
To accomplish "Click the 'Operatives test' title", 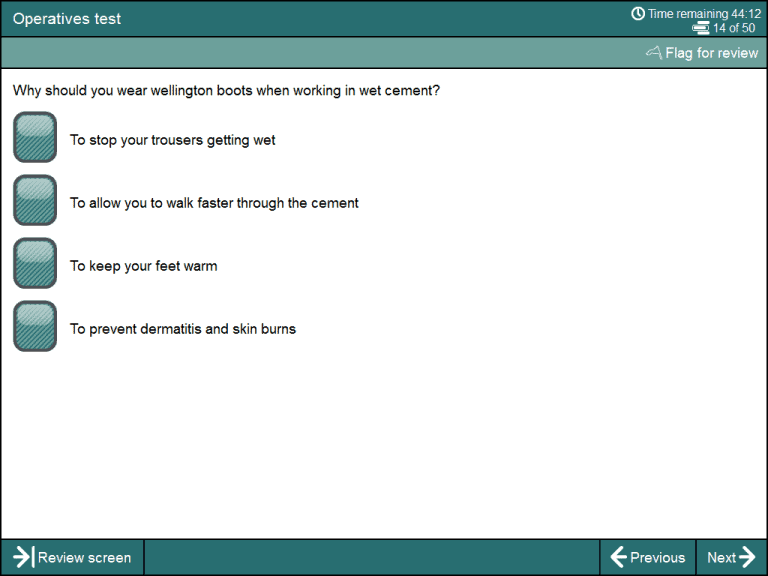I will pos(67,19).
